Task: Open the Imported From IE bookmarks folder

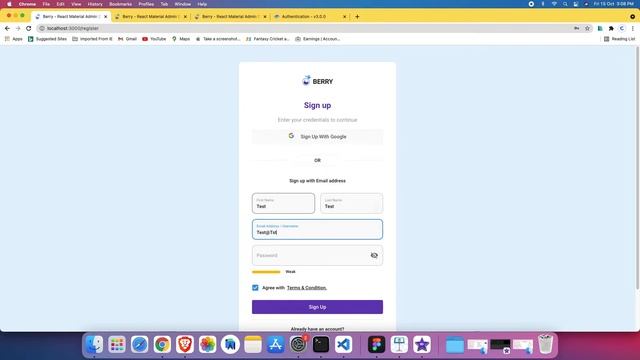Action: (x=92, y=39)
